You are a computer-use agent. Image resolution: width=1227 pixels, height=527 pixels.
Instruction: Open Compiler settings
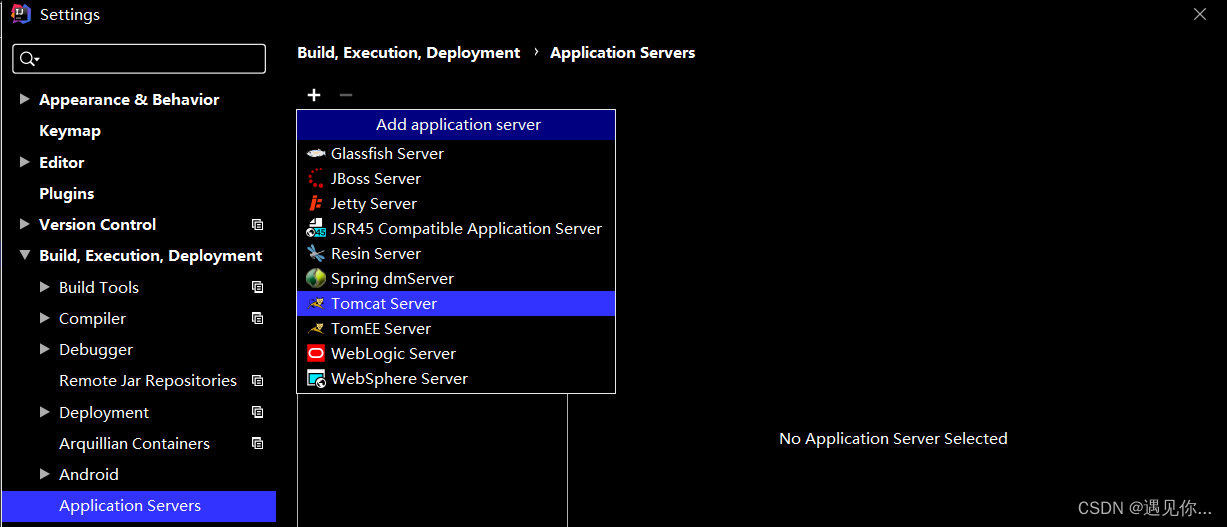click(92, 319)
